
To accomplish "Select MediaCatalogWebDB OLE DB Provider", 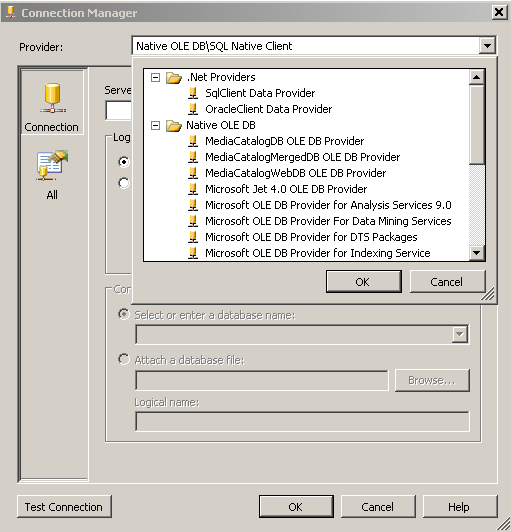I will click(296, 173).
